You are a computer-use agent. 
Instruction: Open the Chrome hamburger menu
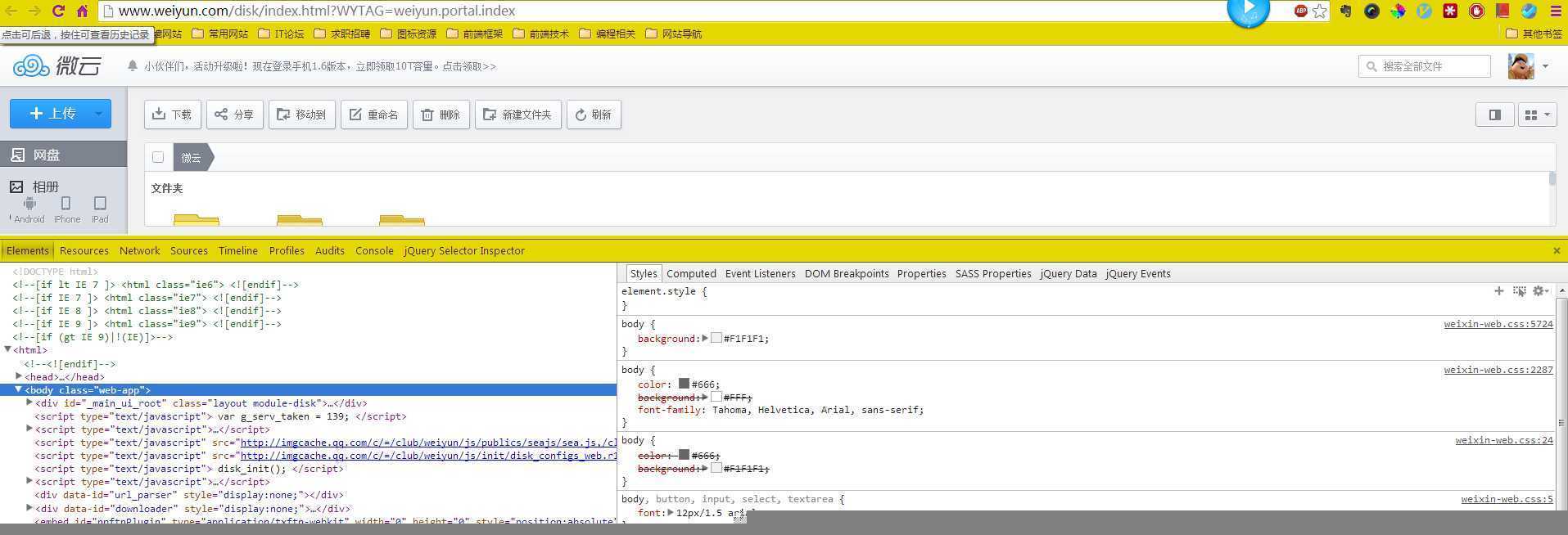click(x=1556, y=11)
